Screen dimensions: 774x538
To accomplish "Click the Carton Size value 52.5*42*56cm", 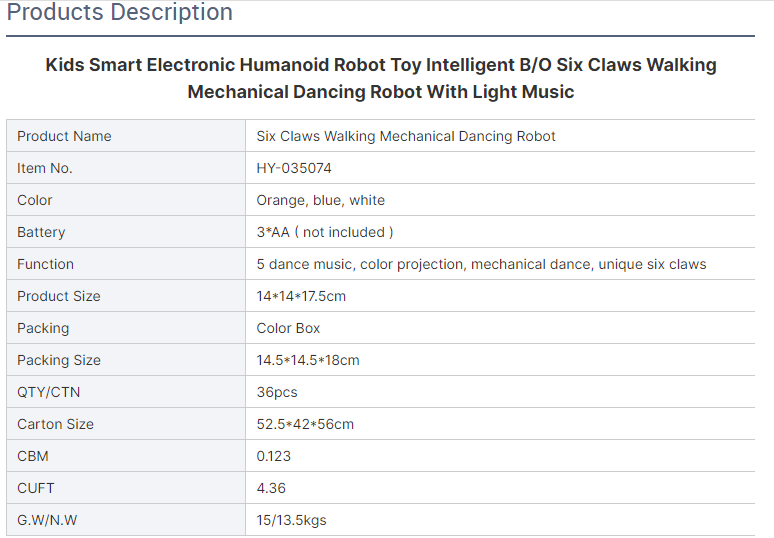I will click(305, 424).
